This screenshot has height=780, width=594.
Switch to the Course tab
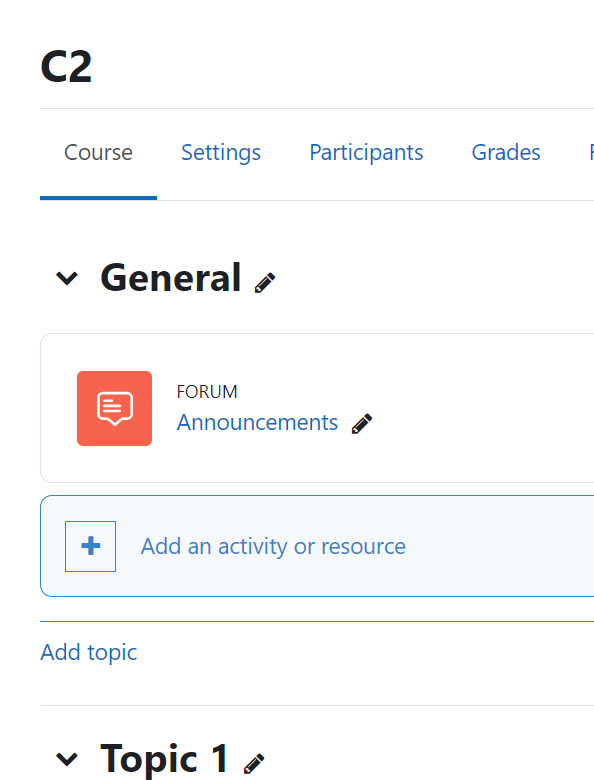coord(99,152)
